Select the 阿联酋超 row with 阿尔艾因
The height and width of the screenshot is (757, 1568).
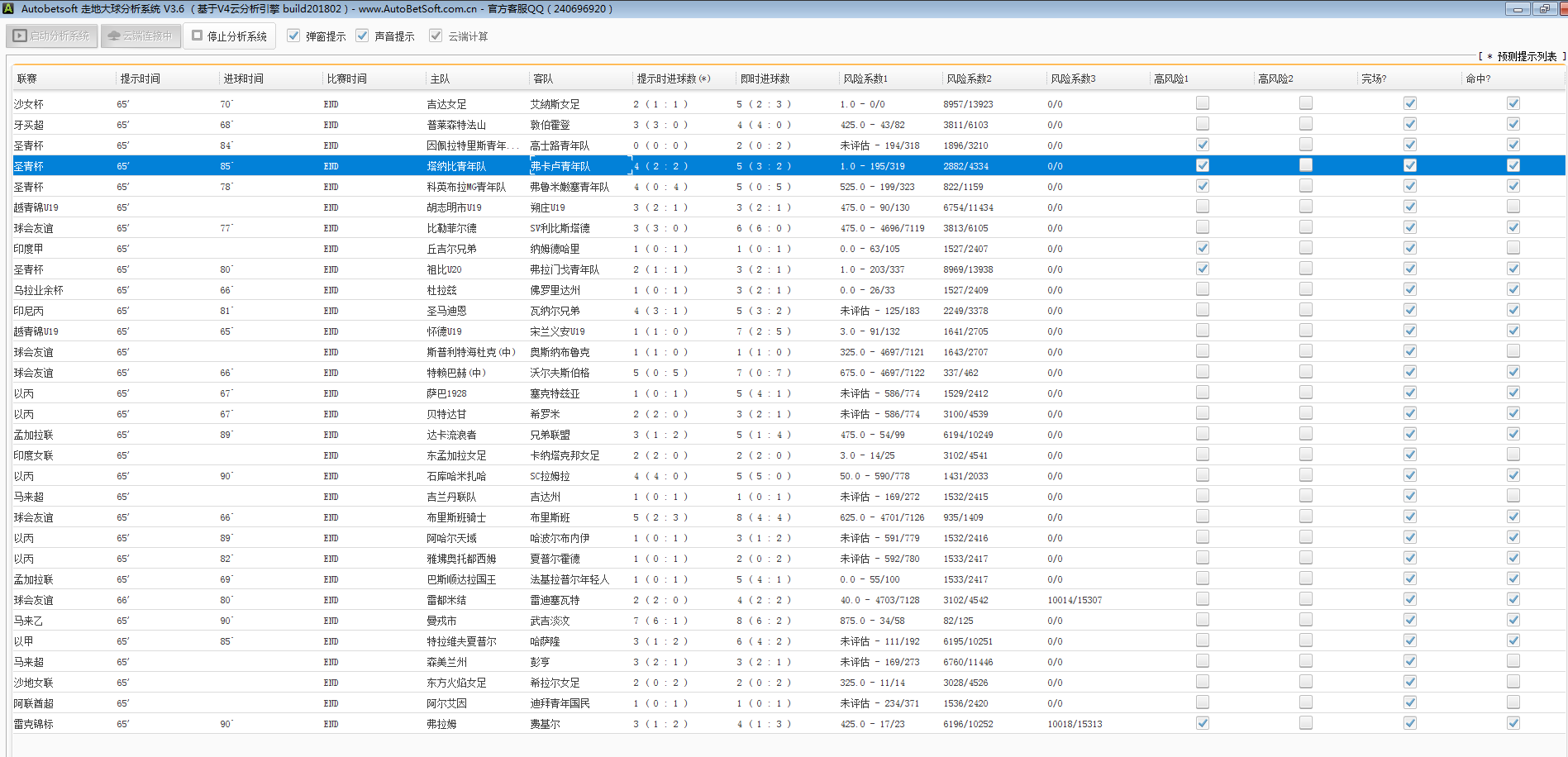pos(446,703)
